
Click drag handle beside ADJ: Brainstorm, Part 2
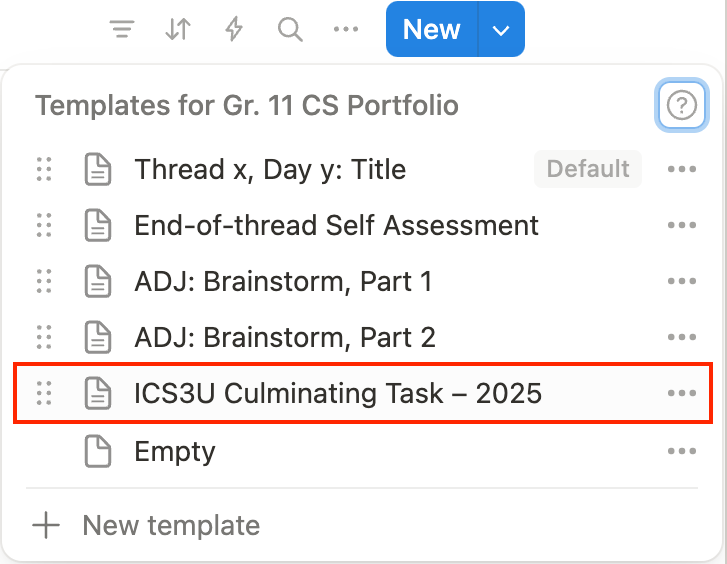44,338
